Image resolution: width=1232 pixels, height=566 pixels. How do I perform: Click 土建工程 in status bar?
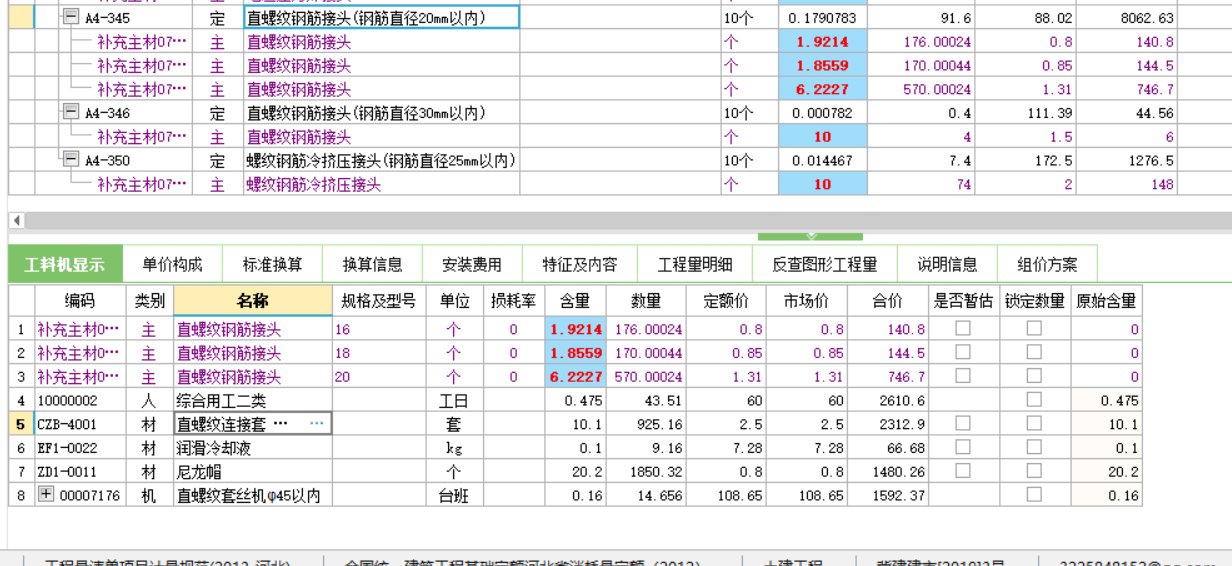tap(794, 562)
